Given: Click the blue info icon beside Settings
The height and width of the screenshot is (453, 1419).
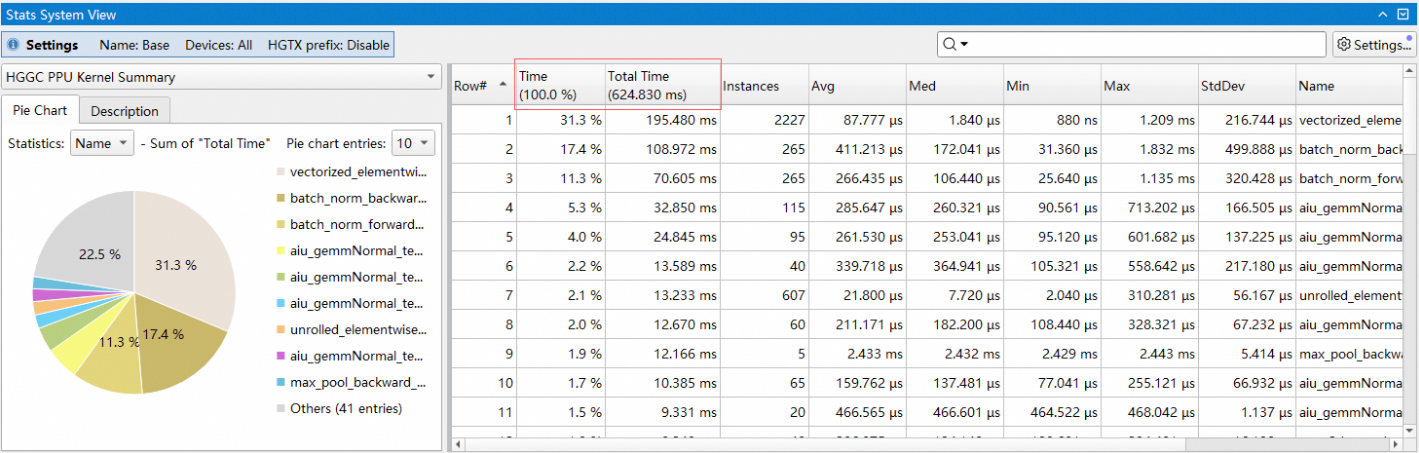Looking at the screenshot, I should (x=12, y=45).
